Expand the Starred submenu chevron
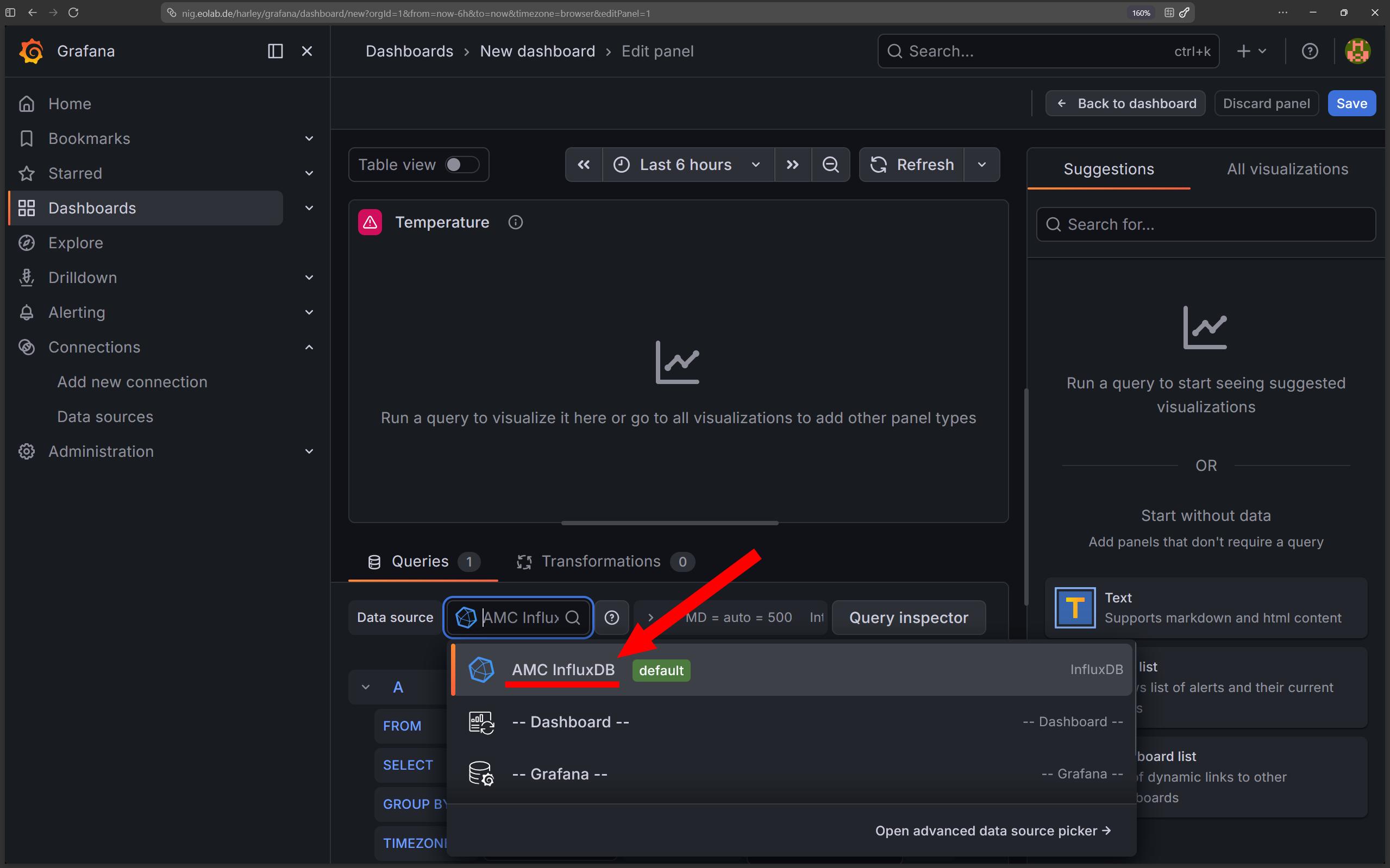This screenshot has width=1390, height=868. (x=309, y=173)
